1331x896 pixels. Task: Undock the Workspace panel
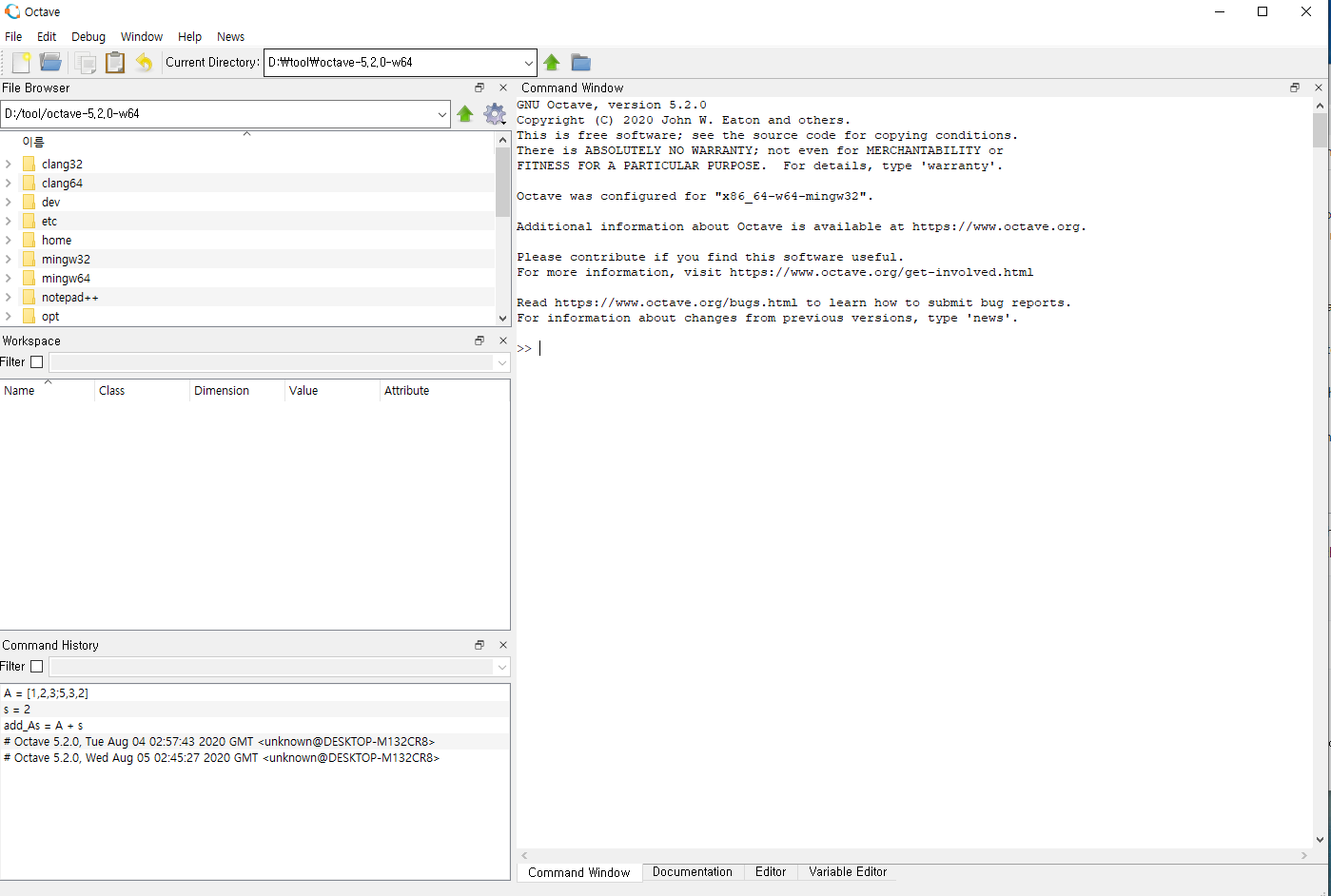[480, 341]
